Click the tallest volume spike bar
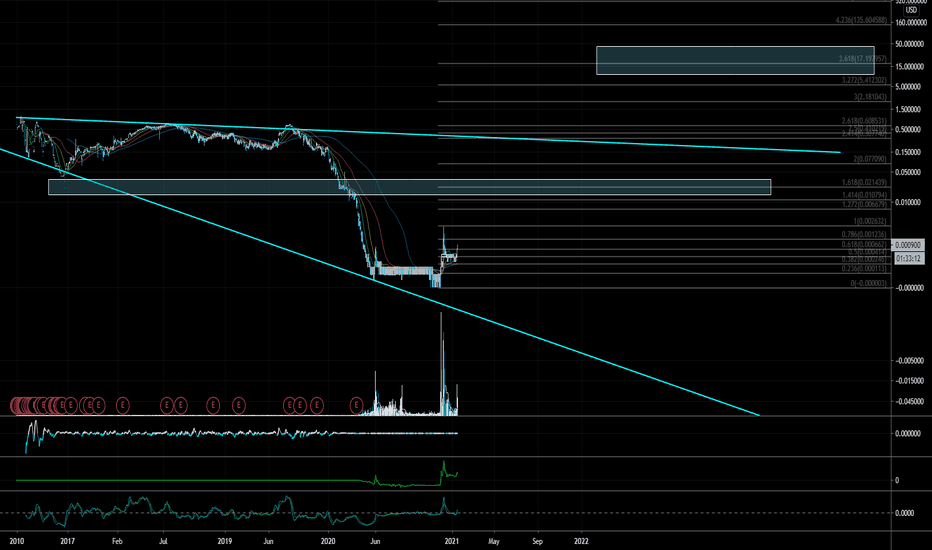This screenshot has width=932, height=550. [442, 363]
